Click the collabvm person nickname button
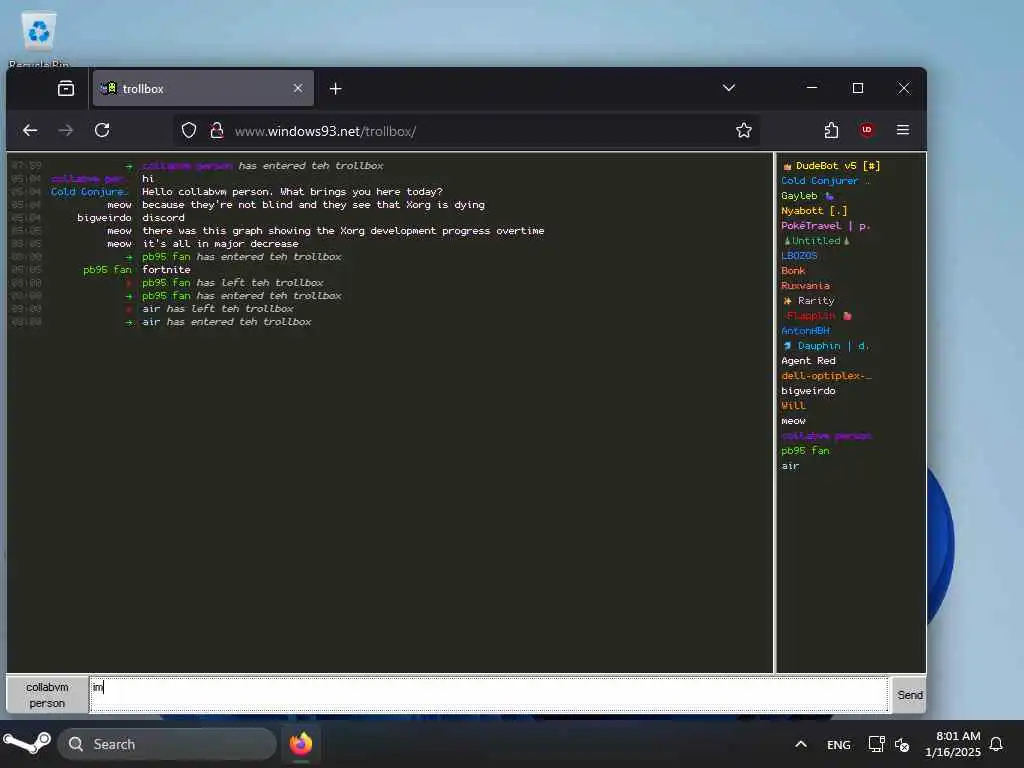This screenshot has width=1024, height=768. 47,695
